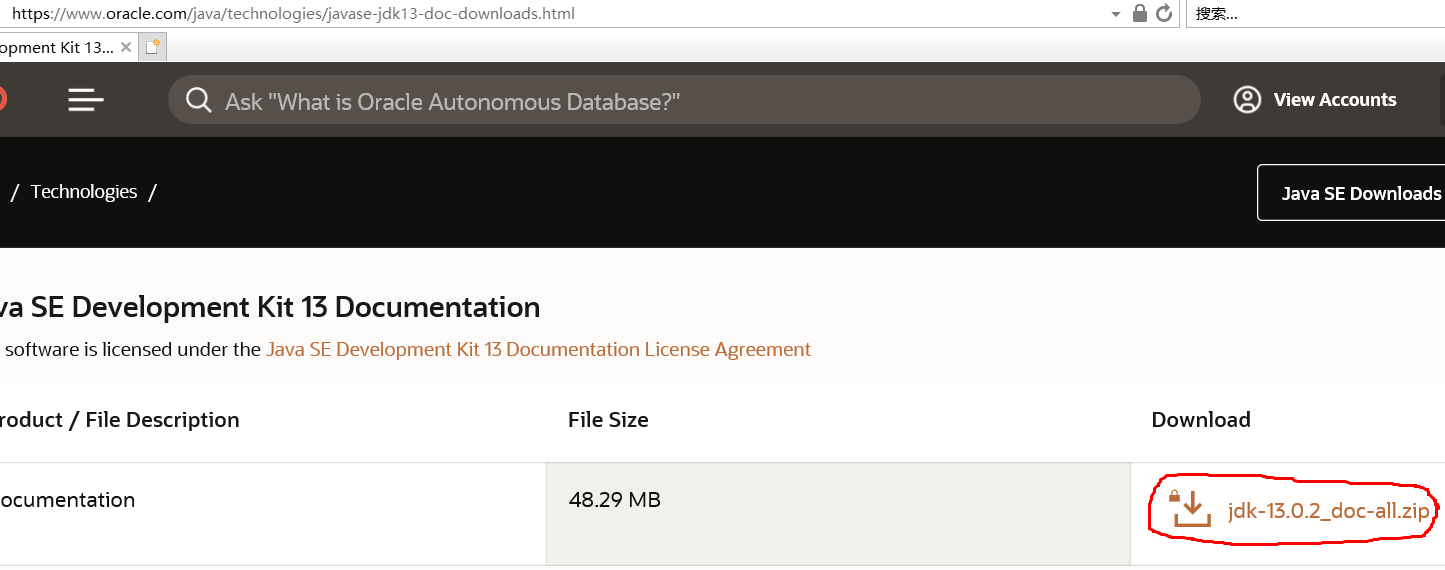Screen dimensions: 1445x570
Task: Go to the Technologies breadcrumb
Action: 84,192
